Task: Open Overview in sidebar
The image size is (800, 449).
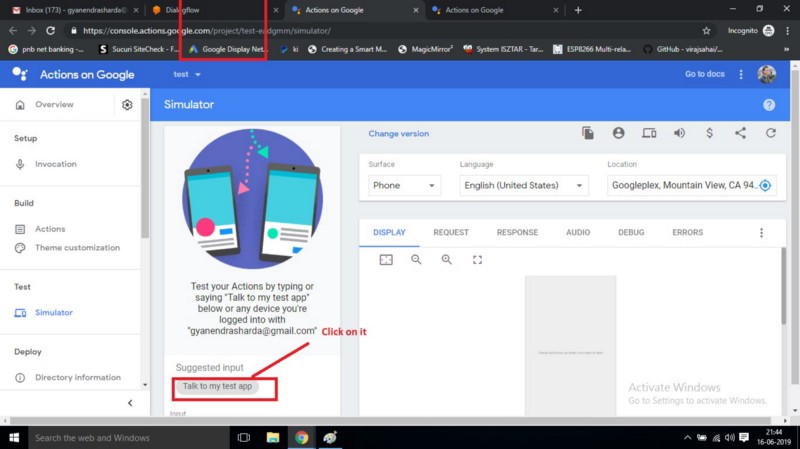Action: (54, 105)
